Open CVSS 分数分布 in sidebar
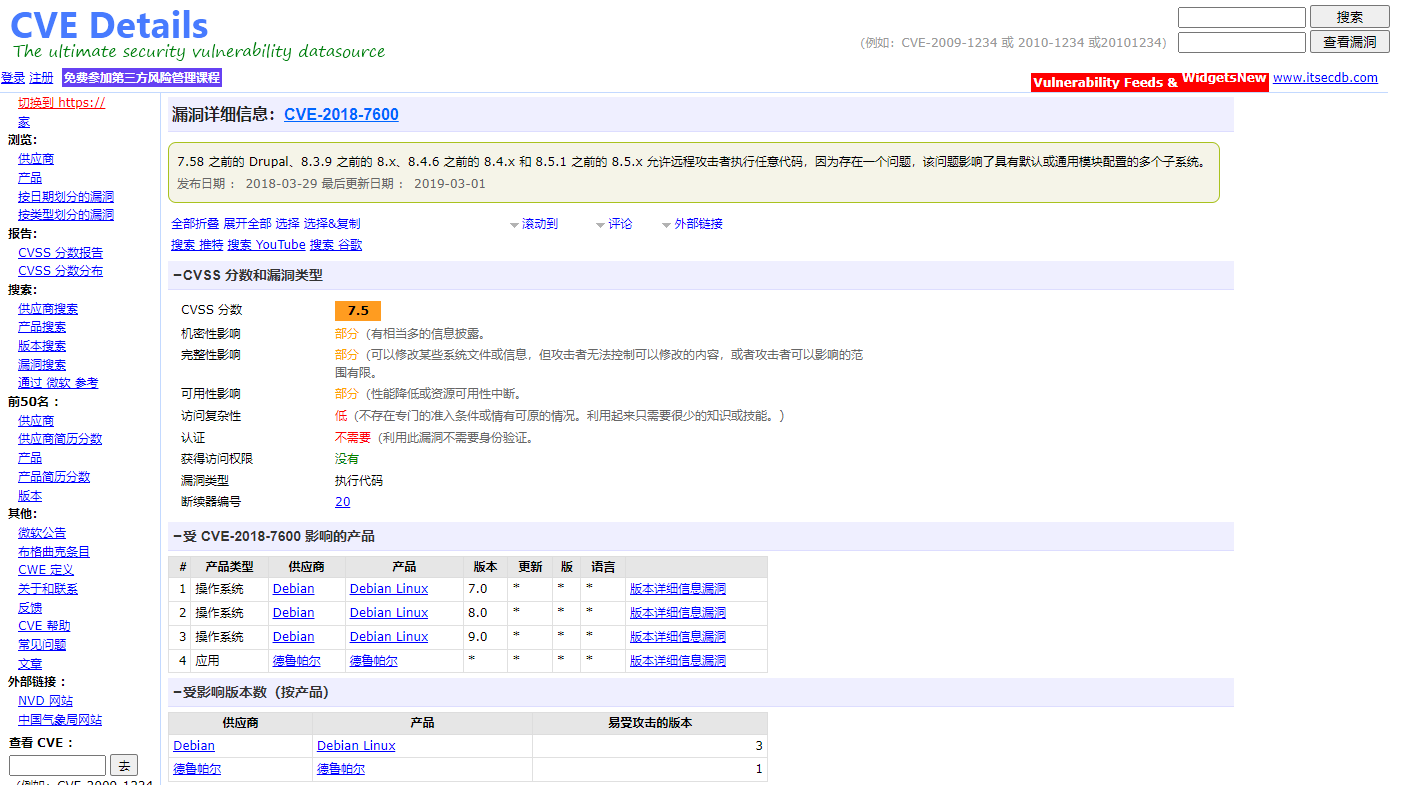This screenshot has height=785, width=1422. pyautogui.click(x=60, y=271)
